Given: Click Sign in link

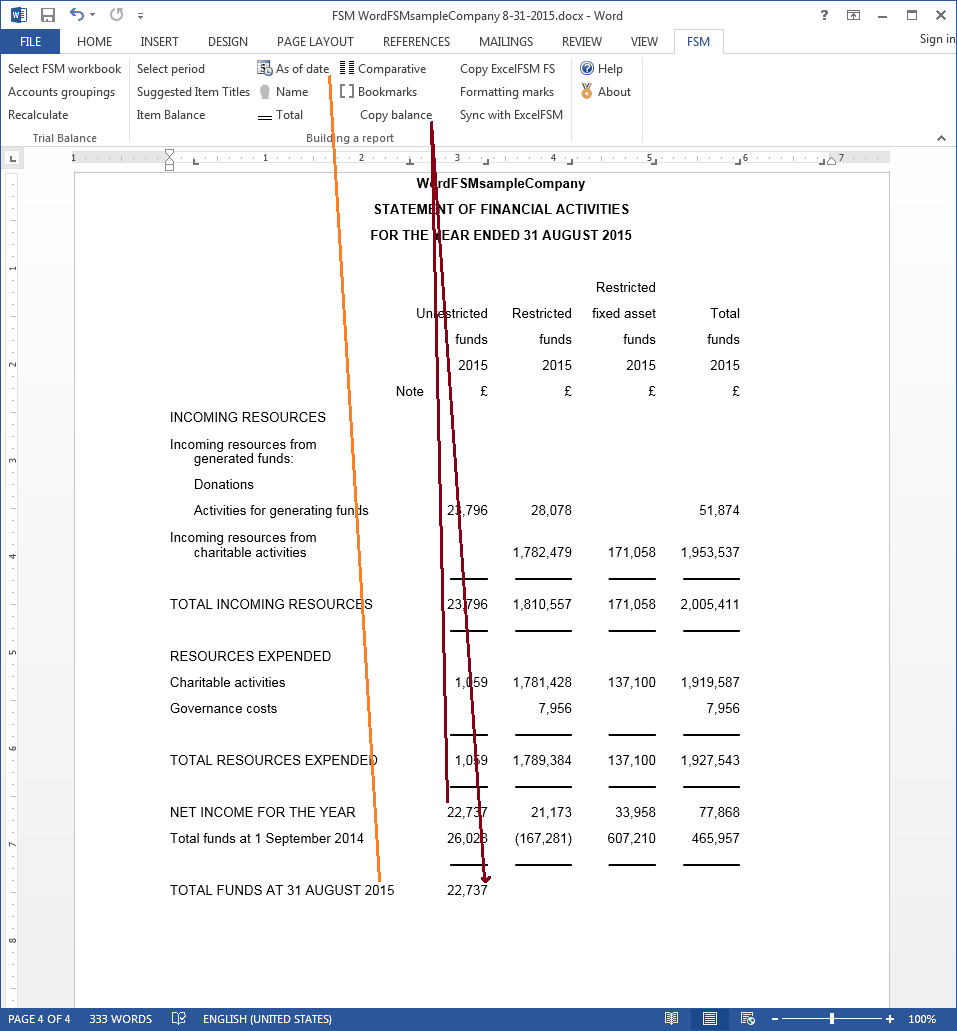Looking at the screenshot, I should click(x=937, y=39).
